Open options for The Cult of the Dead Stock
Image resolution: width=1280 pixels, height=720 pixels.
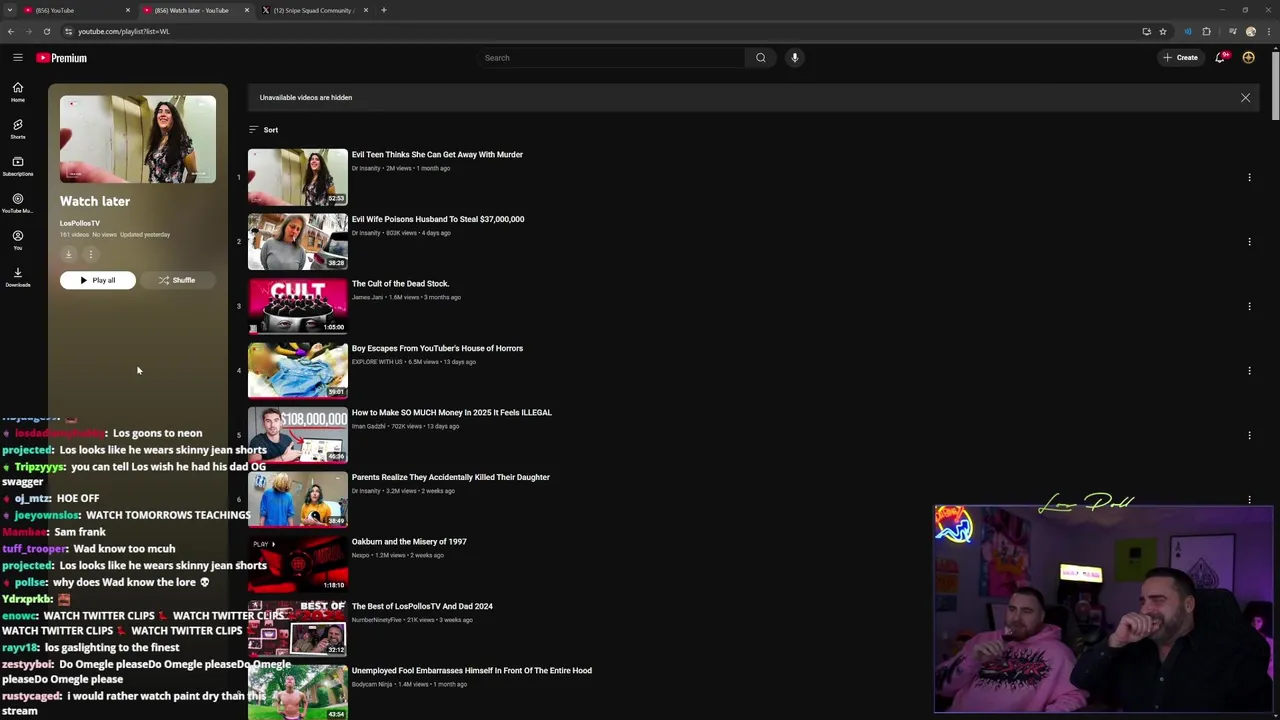click(x=1249, y=306)
